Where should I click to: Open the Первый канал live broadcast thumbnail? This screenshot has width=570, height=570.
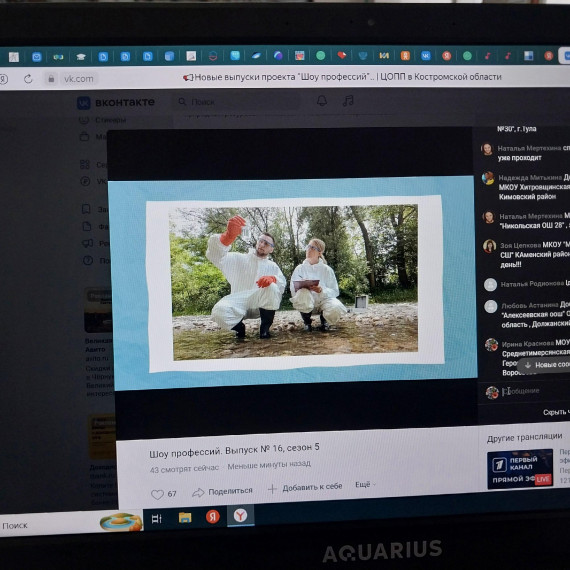click(520, 469)
